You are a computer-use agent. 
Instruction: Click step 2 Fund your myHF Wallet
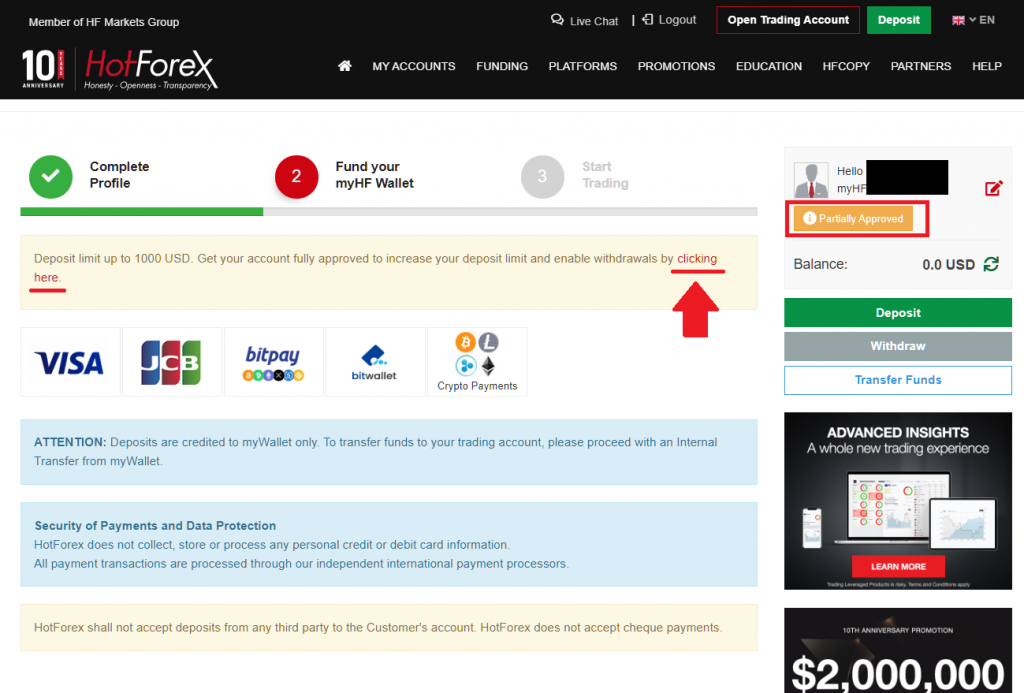(296, 176)
